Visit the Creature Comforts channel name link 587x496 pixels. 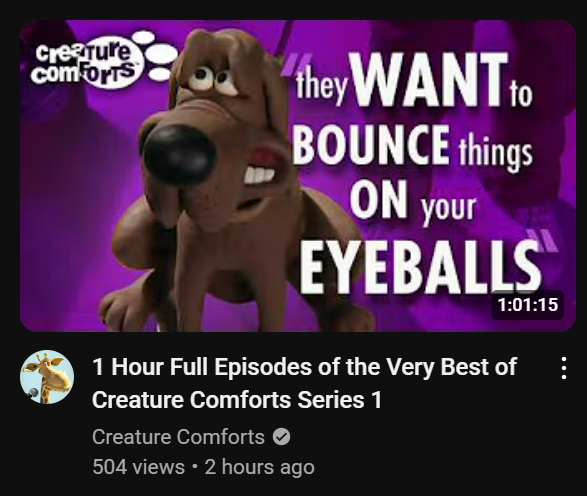(178, 437)
